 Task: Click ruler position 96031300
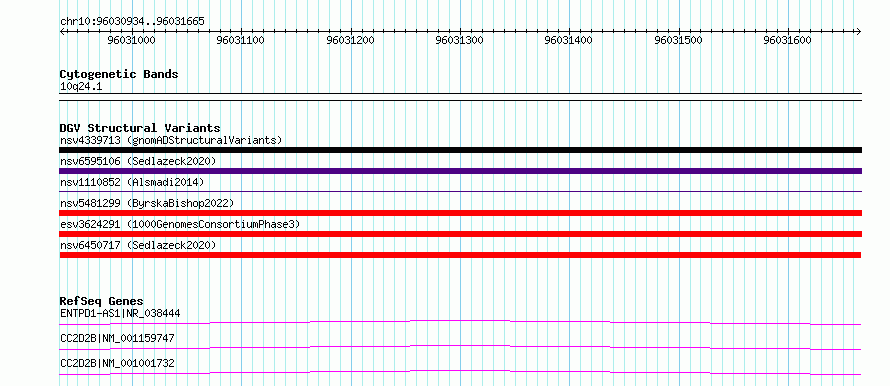pyautogui.click(x=460, y=40)
